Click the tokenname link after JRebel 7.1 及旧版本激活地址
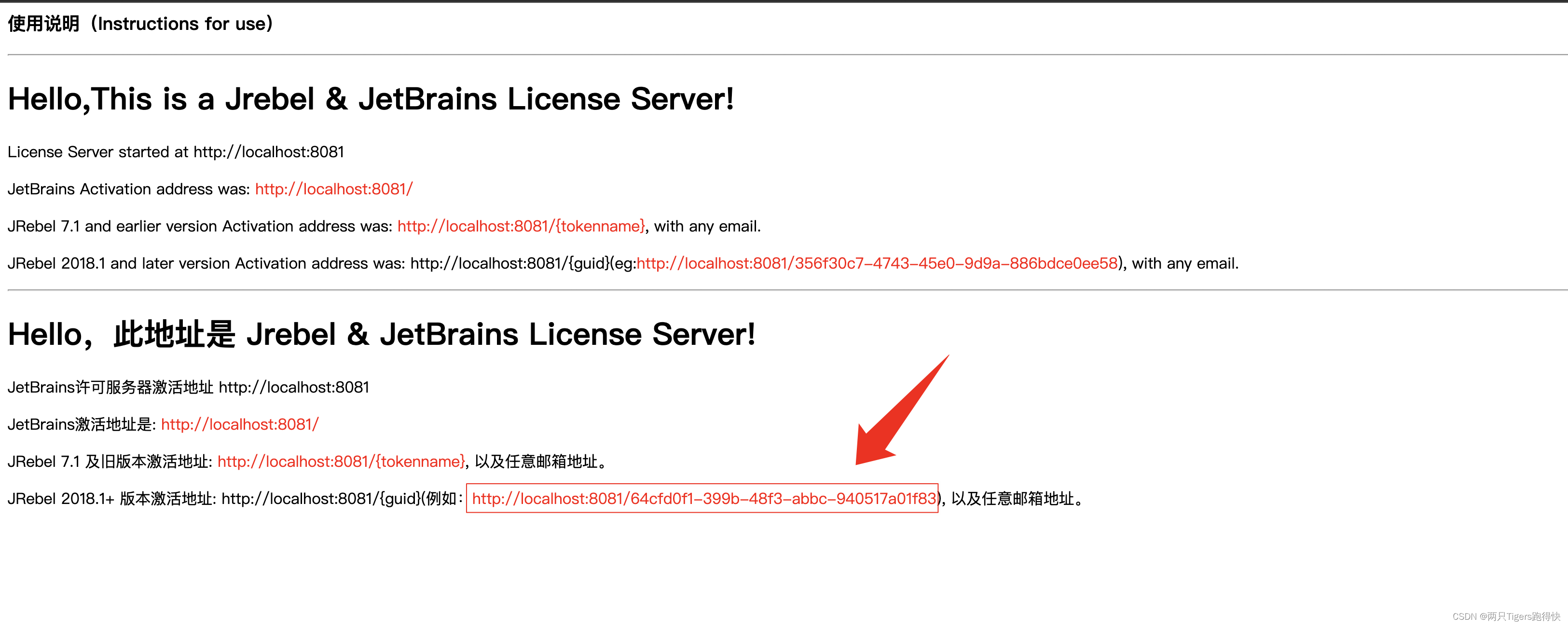 [342, 462]
